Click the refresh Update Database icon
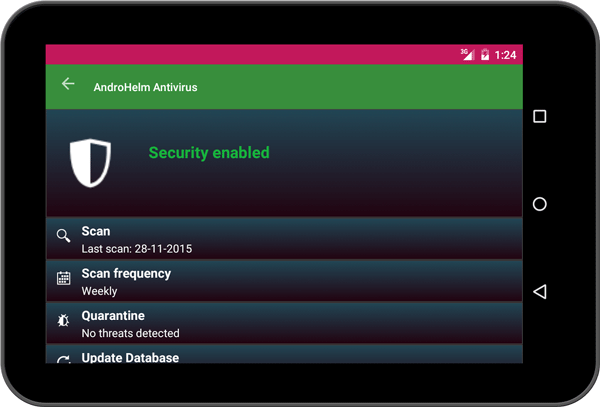This screenshot has width=600, height=407. pyautogui.click(x=63, y=358)
